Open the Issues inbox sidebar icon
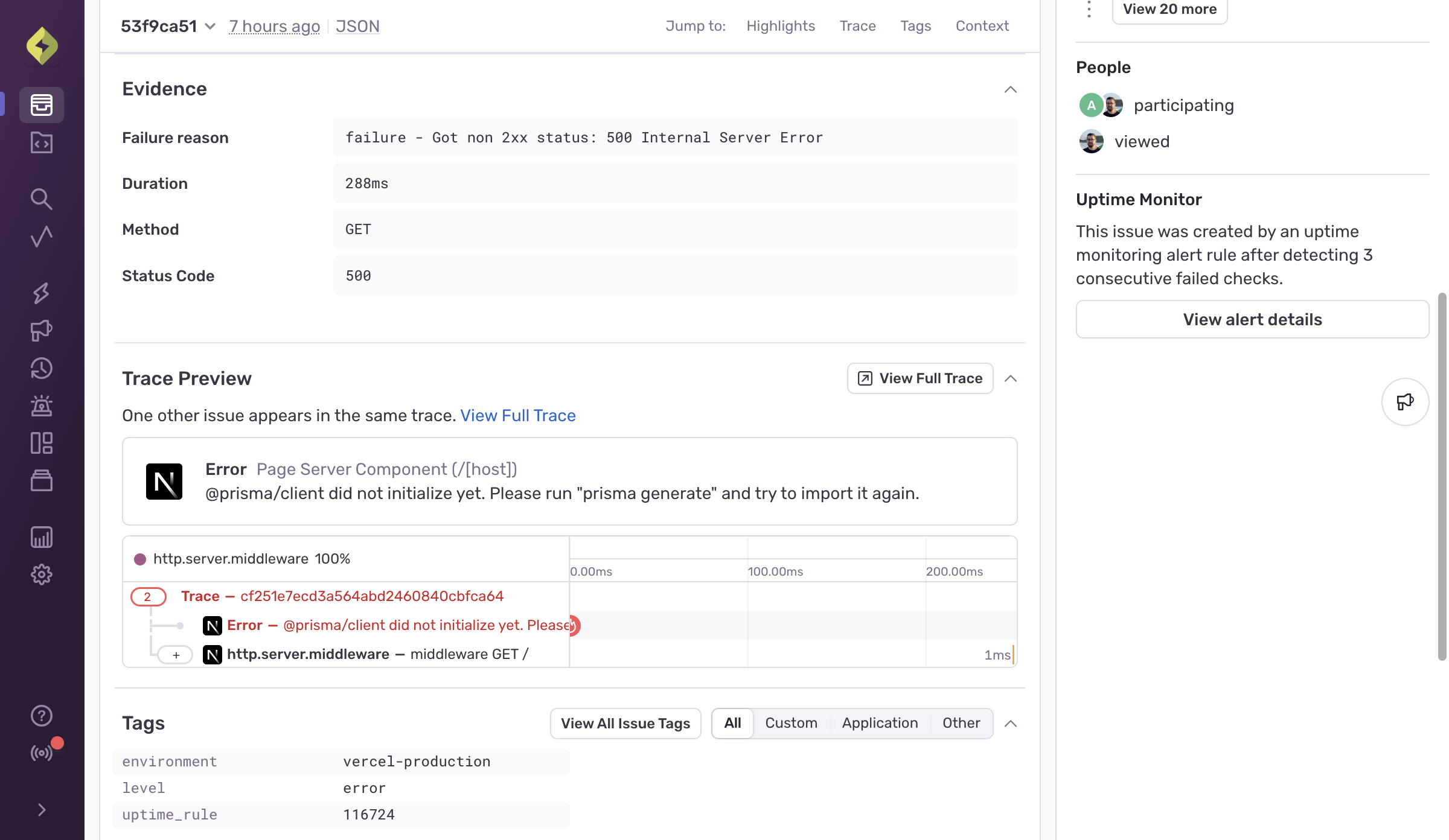Viewport: 1449px width, 840px height. point(42,105)
